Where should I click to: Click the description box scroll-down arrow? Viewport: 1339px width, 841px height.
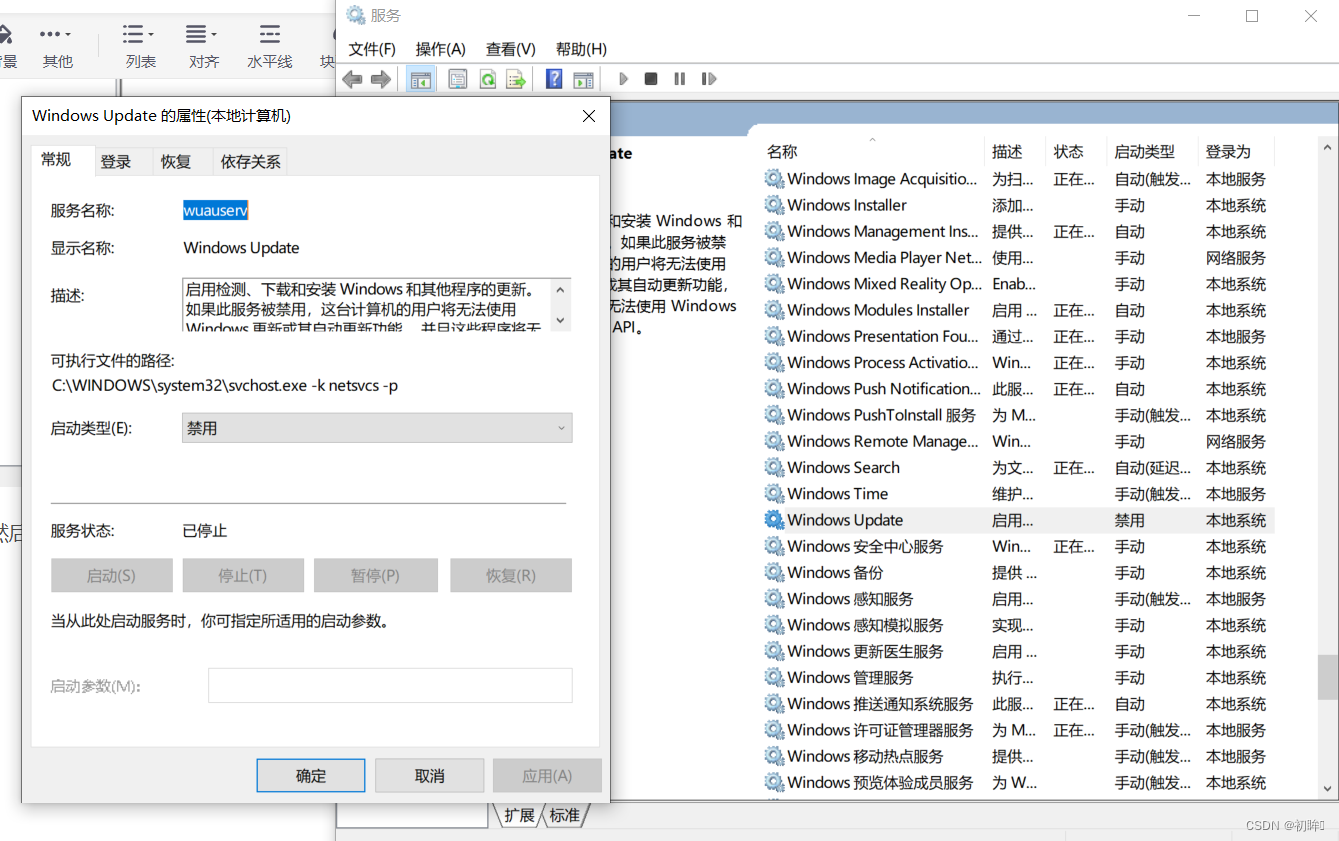pos(561,320)
